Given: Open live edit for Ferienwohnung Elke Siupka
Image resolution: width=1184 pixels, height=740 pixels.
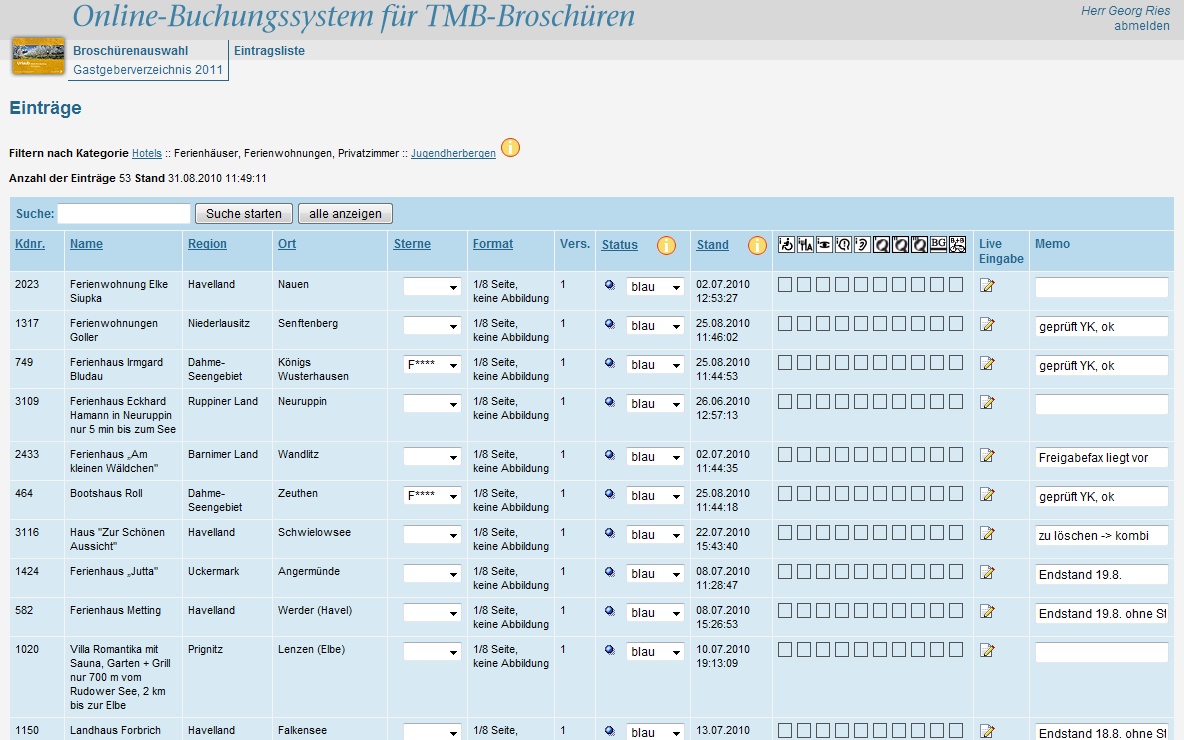Looking at the screenshot, I should pos(987,286).
